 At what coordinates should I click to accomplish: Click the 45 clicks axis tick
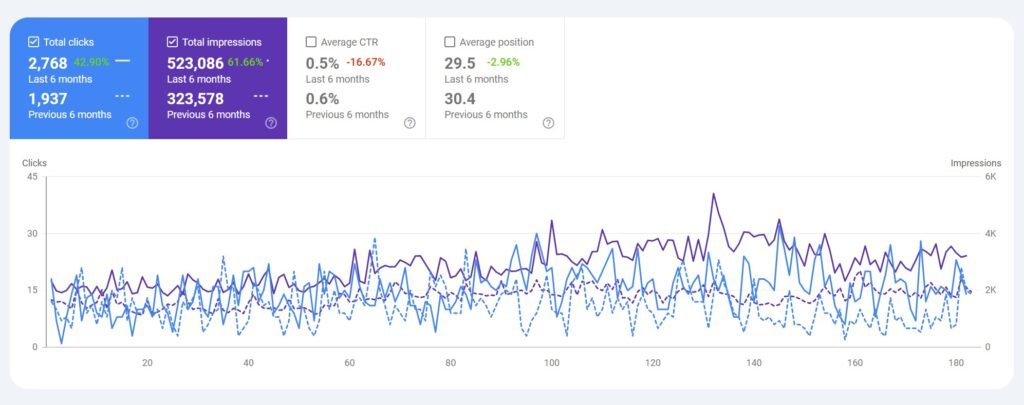pos(32,177)
